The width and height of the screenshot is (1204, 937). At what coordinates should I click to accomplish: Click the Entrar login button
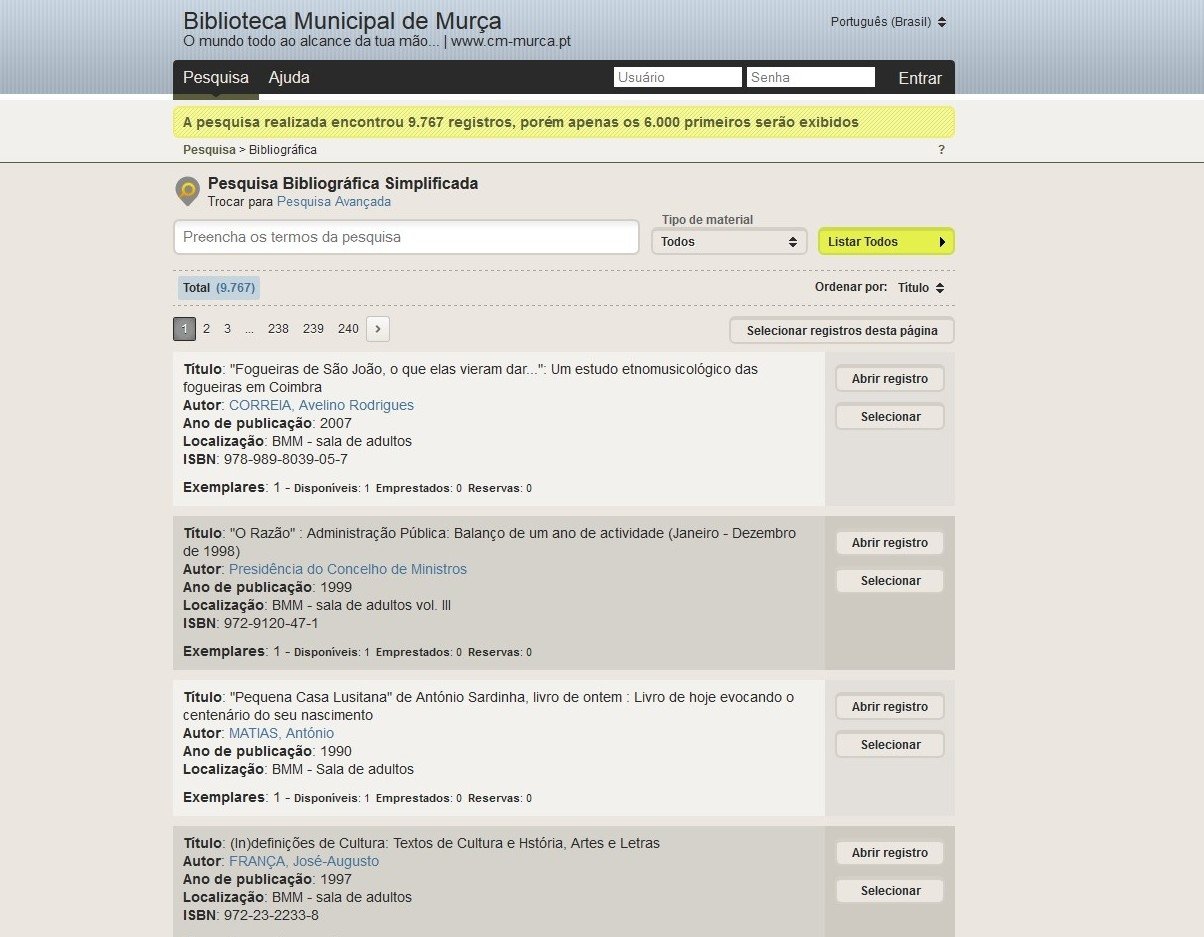coord(919,78)
